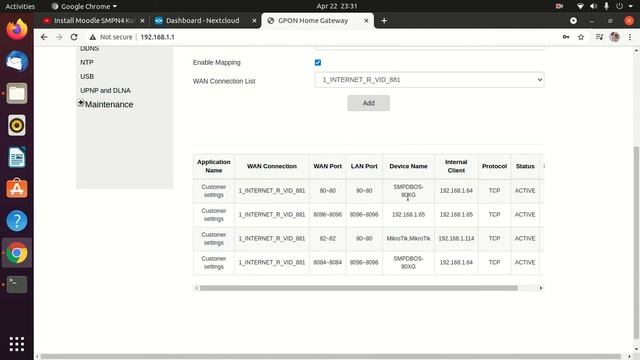Open the Google Chrome app menu

pos(84,6)
